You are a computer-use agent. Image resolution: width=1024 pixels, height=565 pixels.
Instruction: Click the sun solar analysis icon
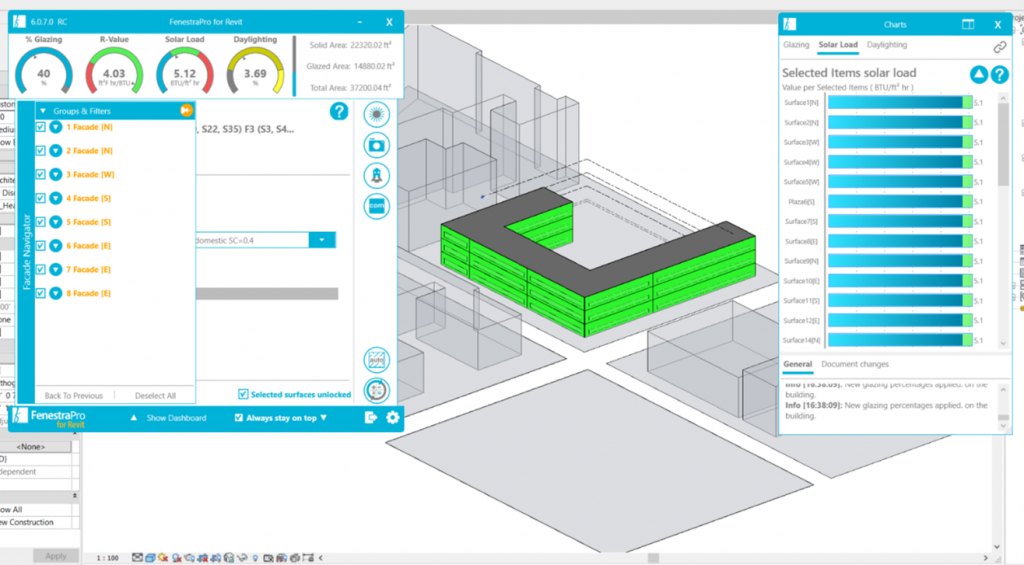376,114
